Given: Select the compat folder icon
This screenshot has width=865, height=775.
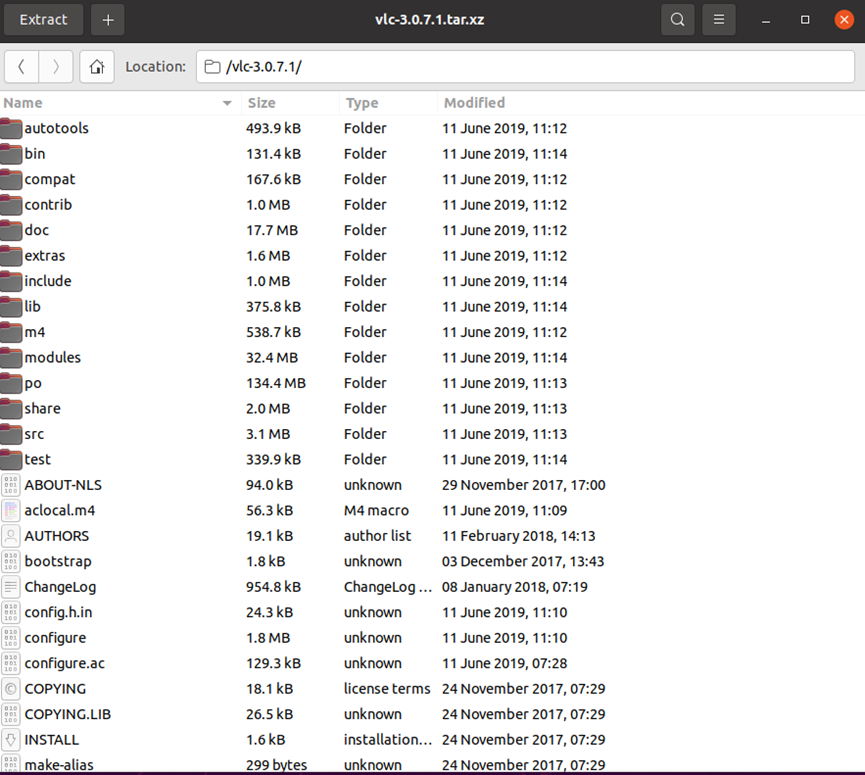Looking at the screenshot, I should pyautogui.click(x=11, y=179).
